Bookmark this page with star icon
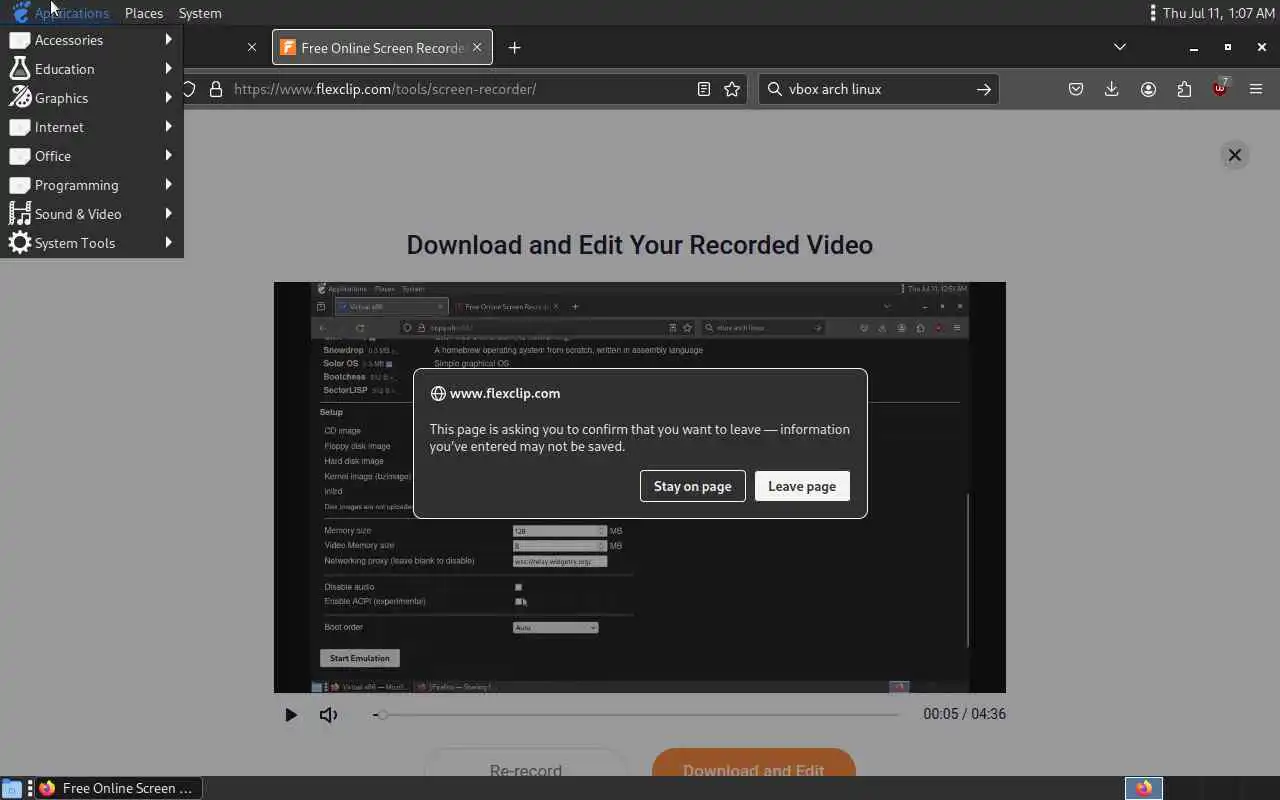This screenshot has height=800, width=1280. 732,89
